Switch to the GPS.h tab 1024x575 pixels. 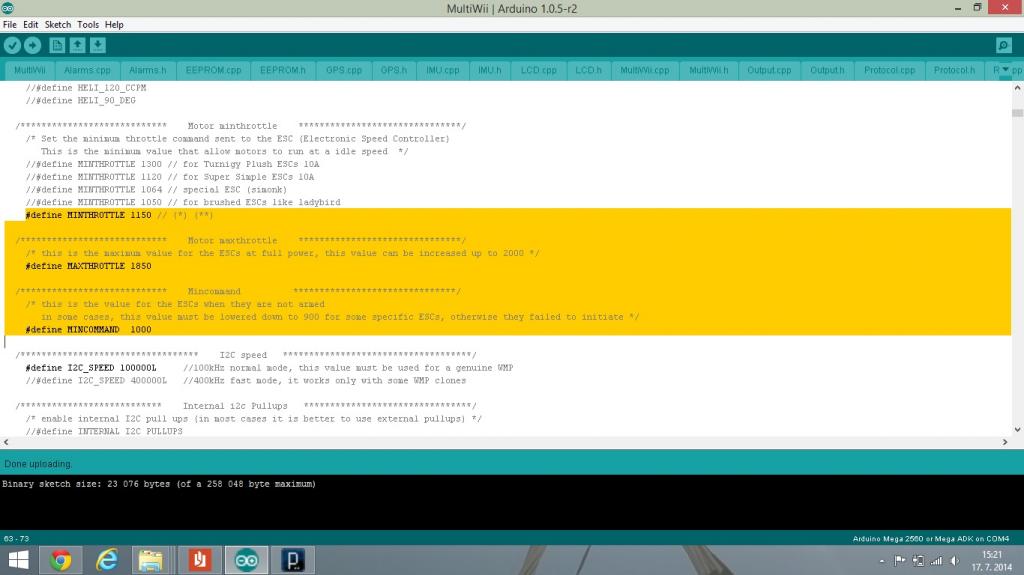[x=393, y=71]
